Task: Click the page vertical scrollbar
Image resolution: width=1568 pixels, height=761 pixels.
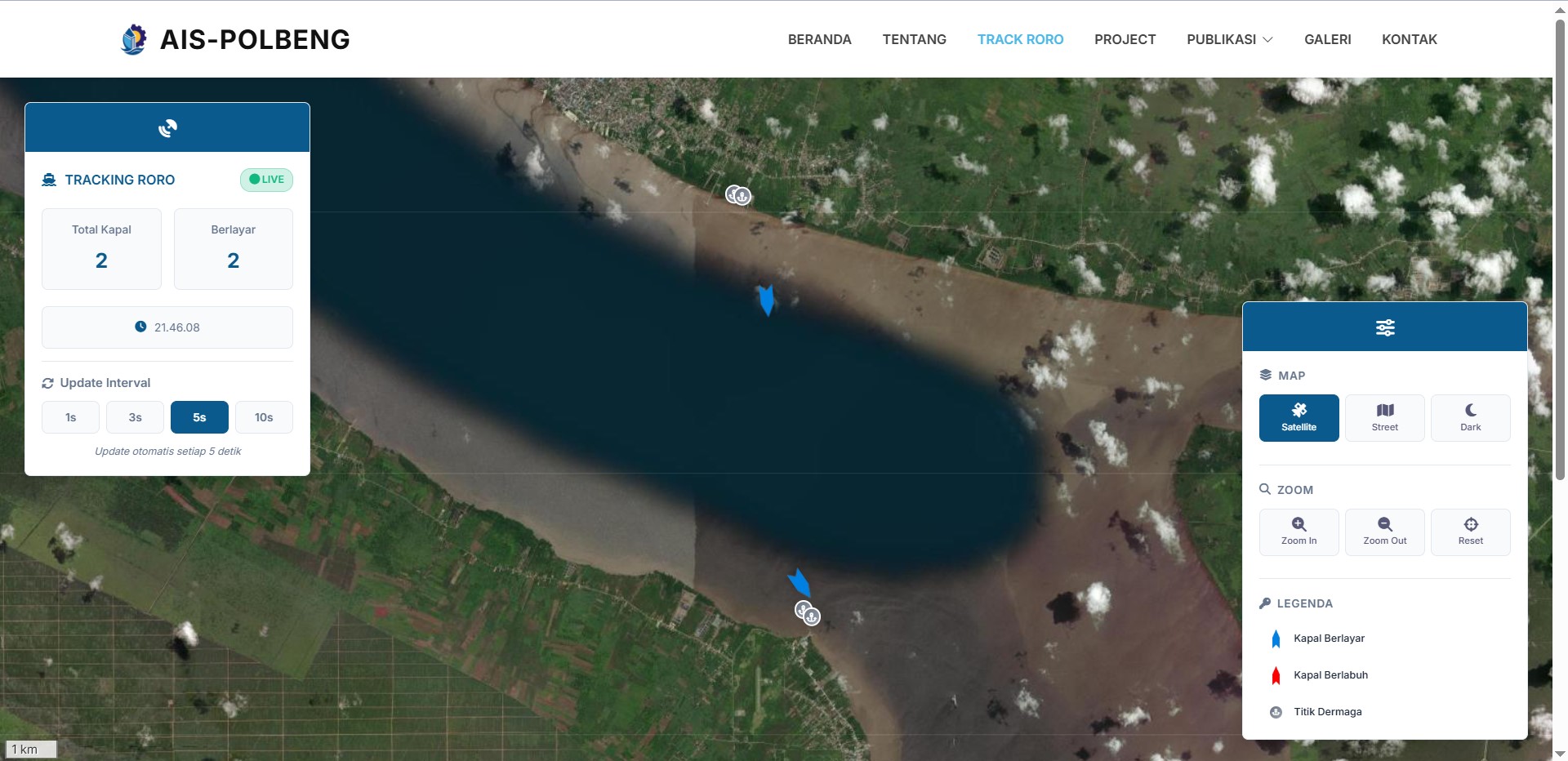Action: click(x=1560, y=245)
